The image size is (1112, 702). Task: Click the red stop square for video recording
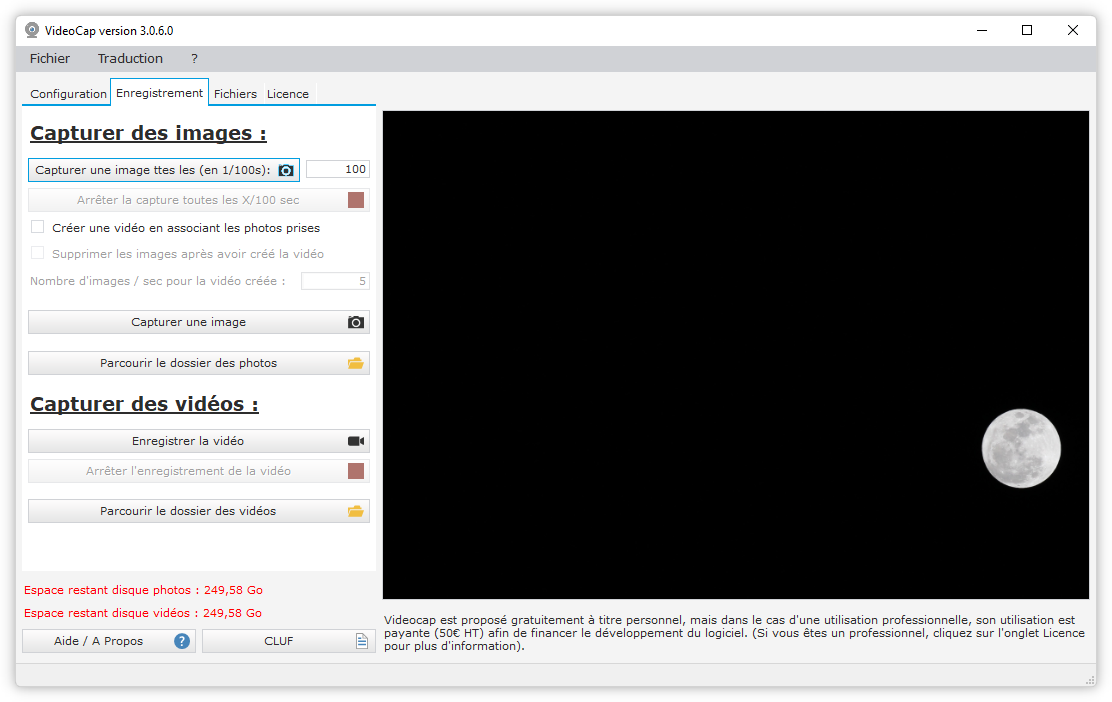[x=356, y=471]
